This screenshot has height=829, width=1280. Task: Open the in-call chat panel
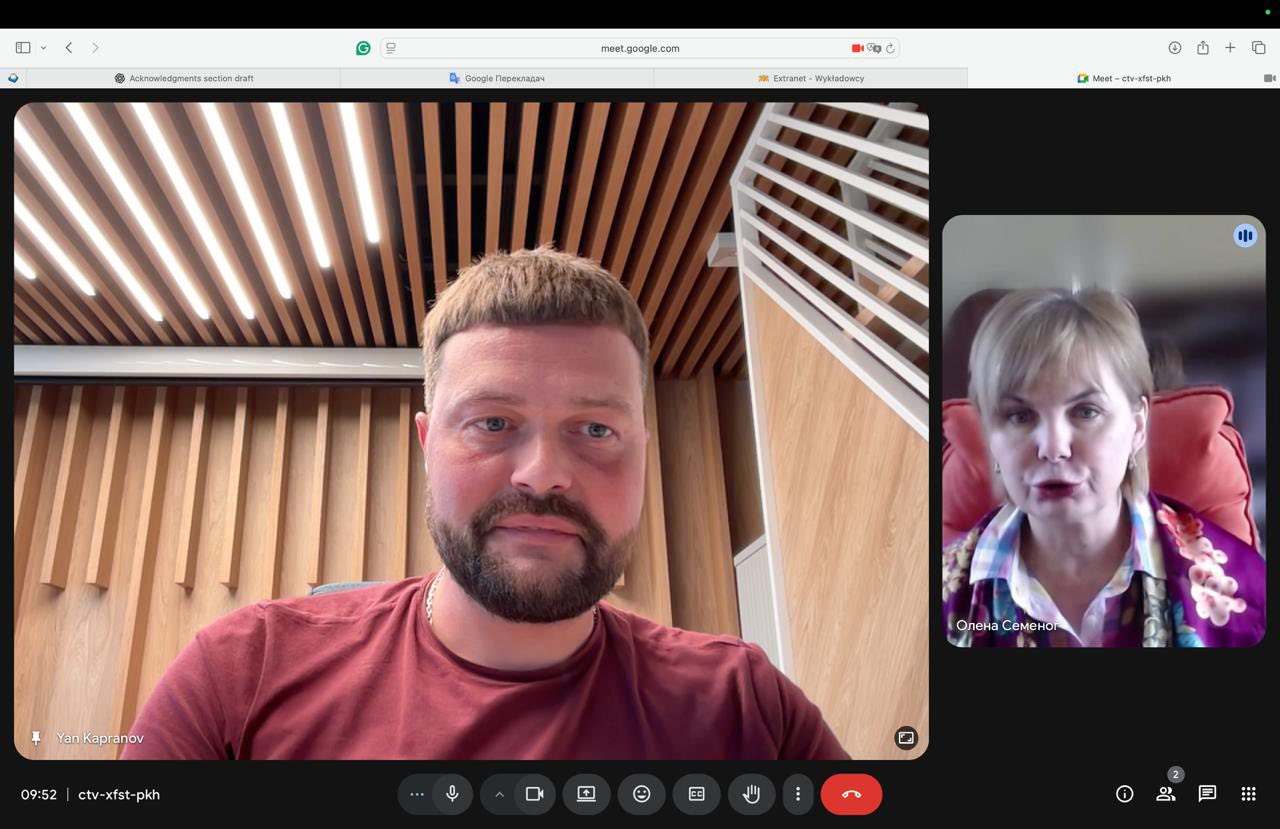coord(1207,794)
